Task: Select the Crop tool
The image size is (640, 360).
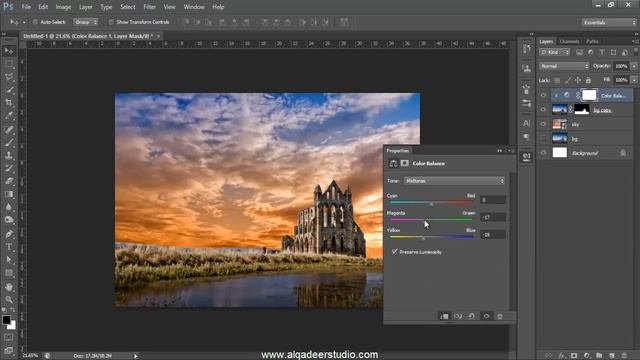Action: pyautogui.click(x=9, y=103)
